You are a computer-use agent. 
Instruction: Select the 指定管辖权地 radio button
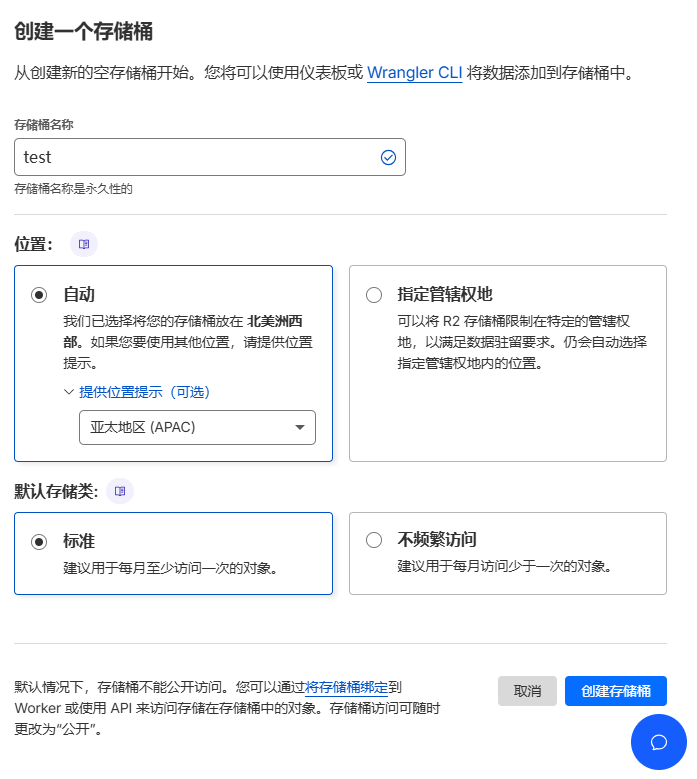click(x=374, y=295)
